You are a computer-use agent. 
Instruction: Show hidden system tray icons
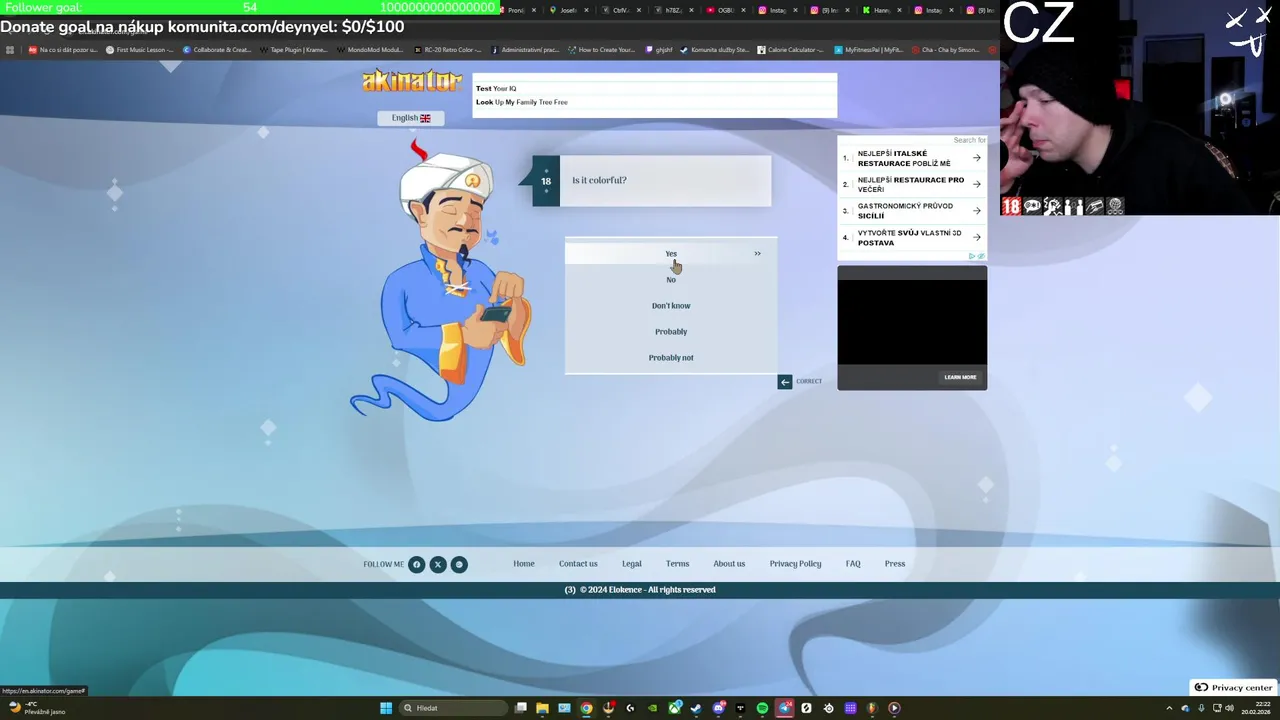coord(1169,708)
